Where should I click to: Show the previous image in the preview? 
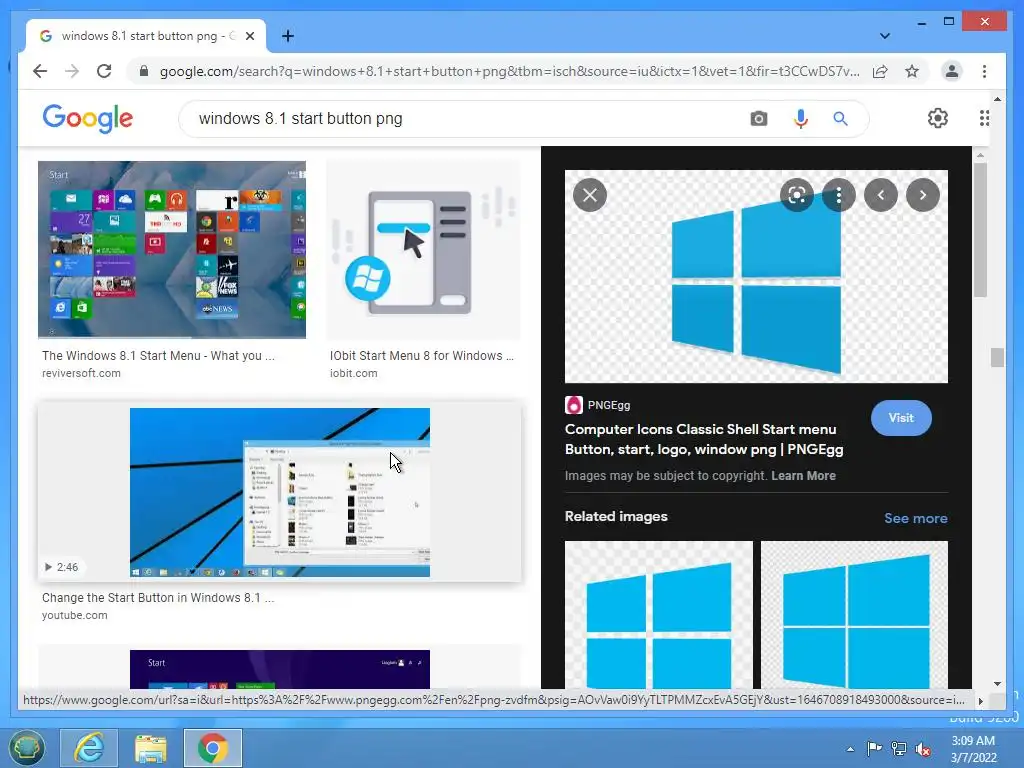tap(880, 195)
